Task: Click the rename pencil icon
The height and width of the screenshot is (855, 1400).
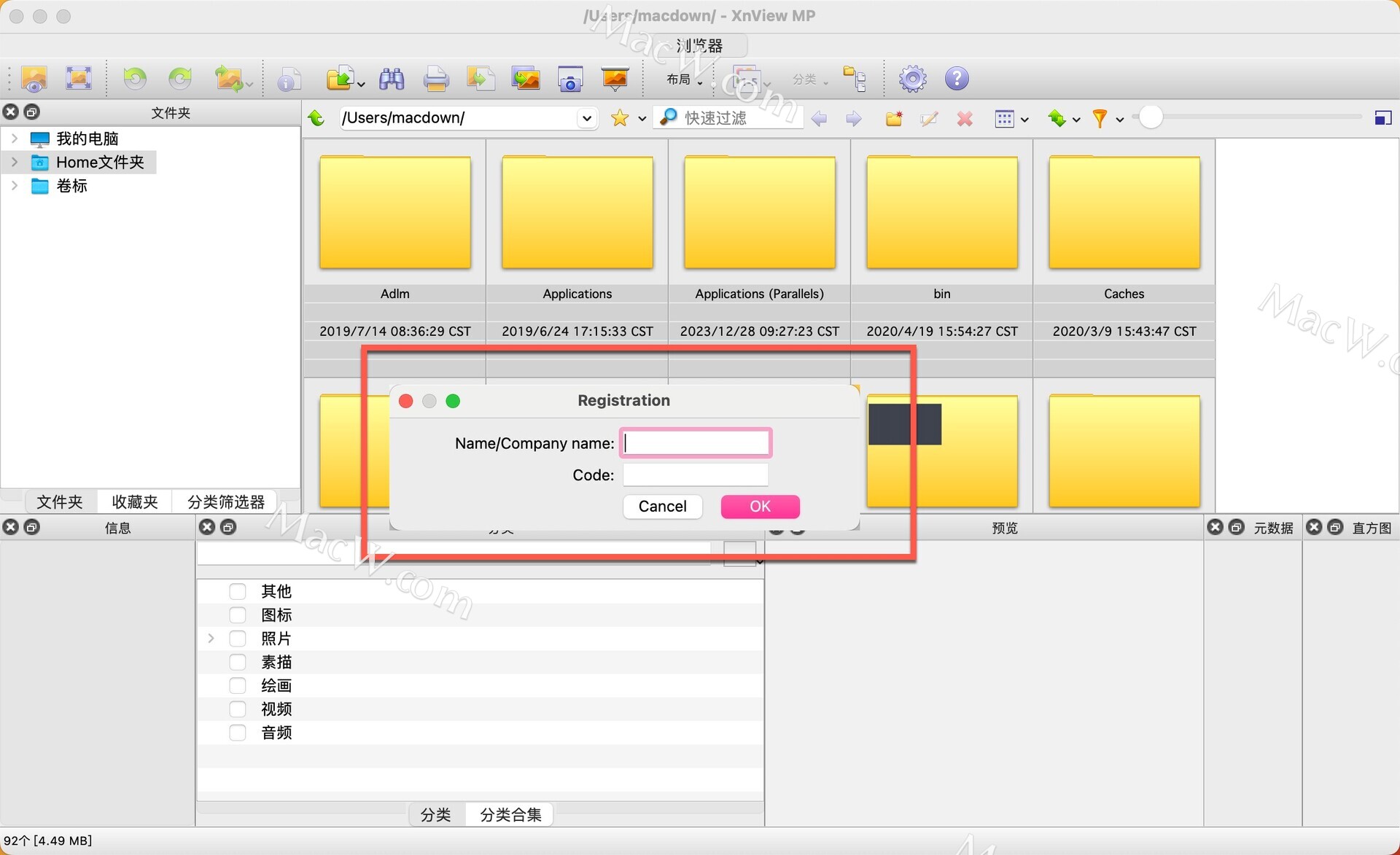Action: (x=929, y=118)
